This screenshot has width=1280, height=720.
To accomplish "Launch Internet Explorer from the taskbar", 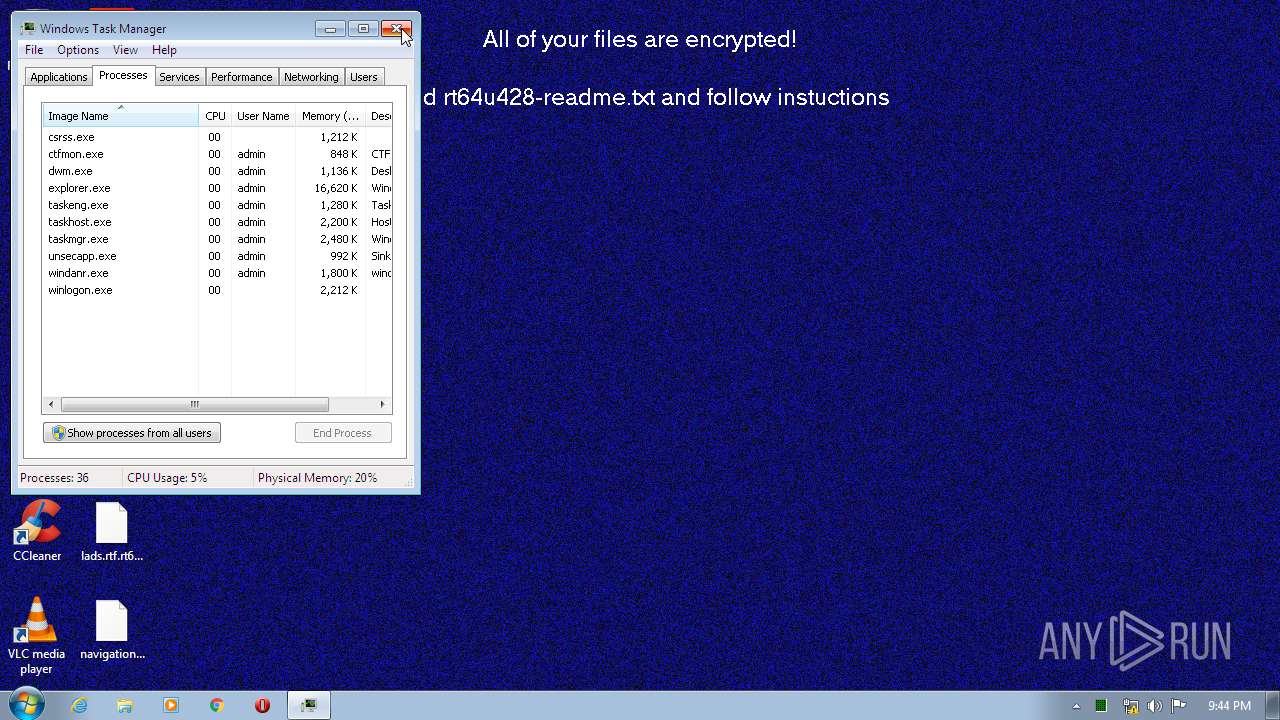I will 79,705.
